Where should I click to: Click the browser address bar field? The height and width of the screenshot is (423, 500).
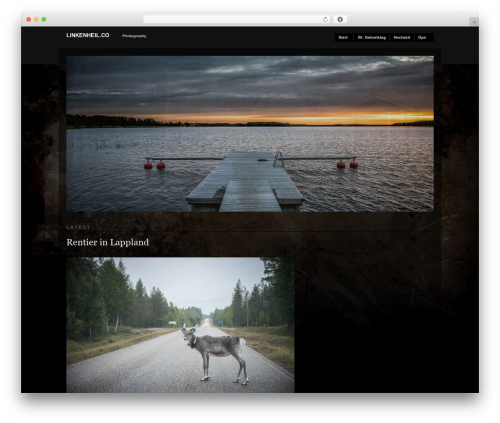coord(237,20)
